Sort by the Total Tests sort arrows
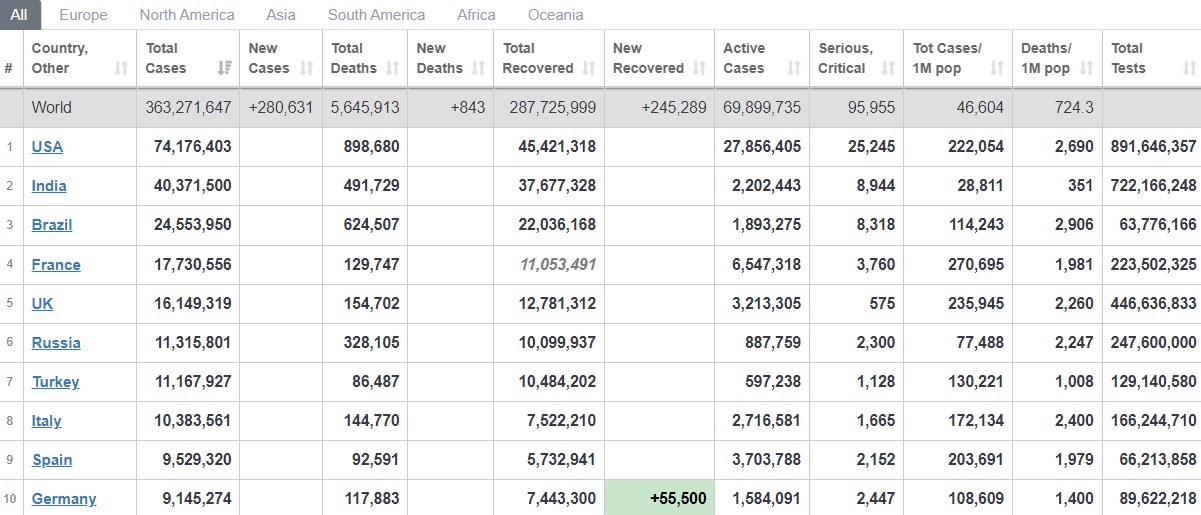Image resolution: width=1201 pixels, height=515 pixels. click(1189, 69)
